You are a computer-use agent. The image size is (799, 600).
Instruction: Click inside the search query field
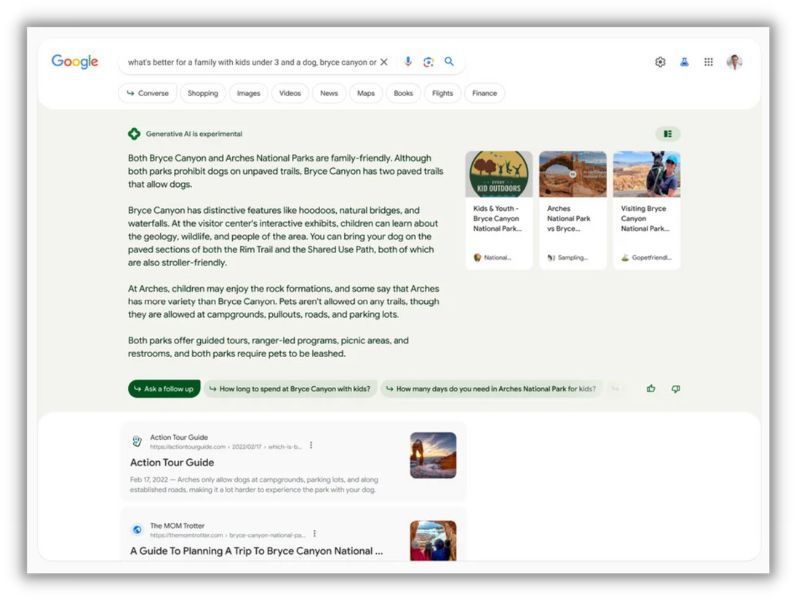tap(252, 62)
